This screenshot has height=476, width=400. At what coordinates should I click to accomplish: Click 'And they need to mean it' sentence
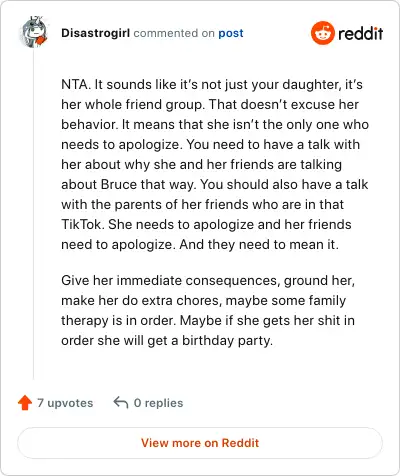tap(259, 244)
